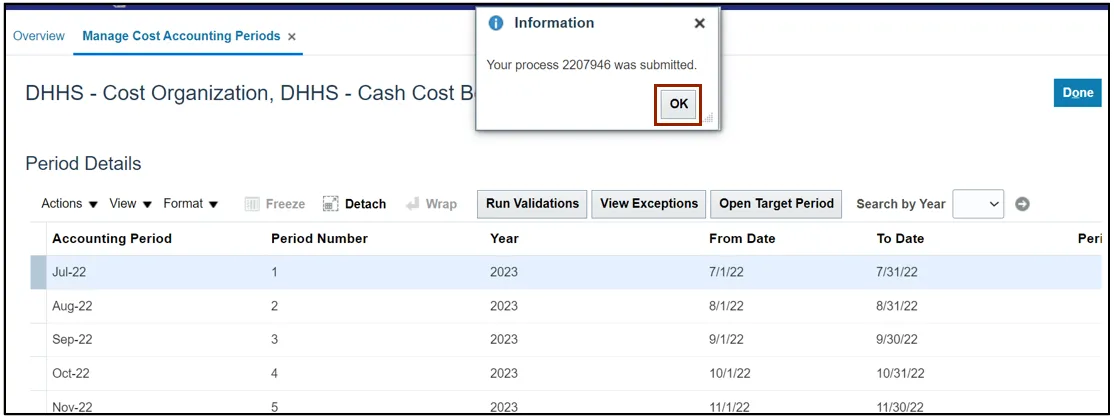The image size is (1114, 418).
Task: Click the blue information icon in dialog
Action: (x=496, y=23)
